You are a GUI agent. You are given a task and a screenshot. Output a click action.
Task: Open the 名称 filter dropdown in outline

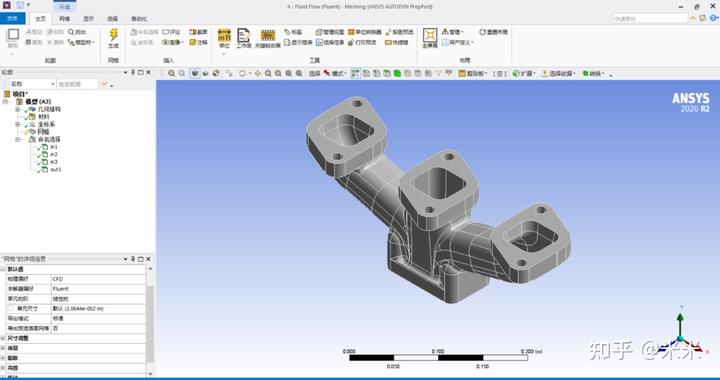[33, 84]
